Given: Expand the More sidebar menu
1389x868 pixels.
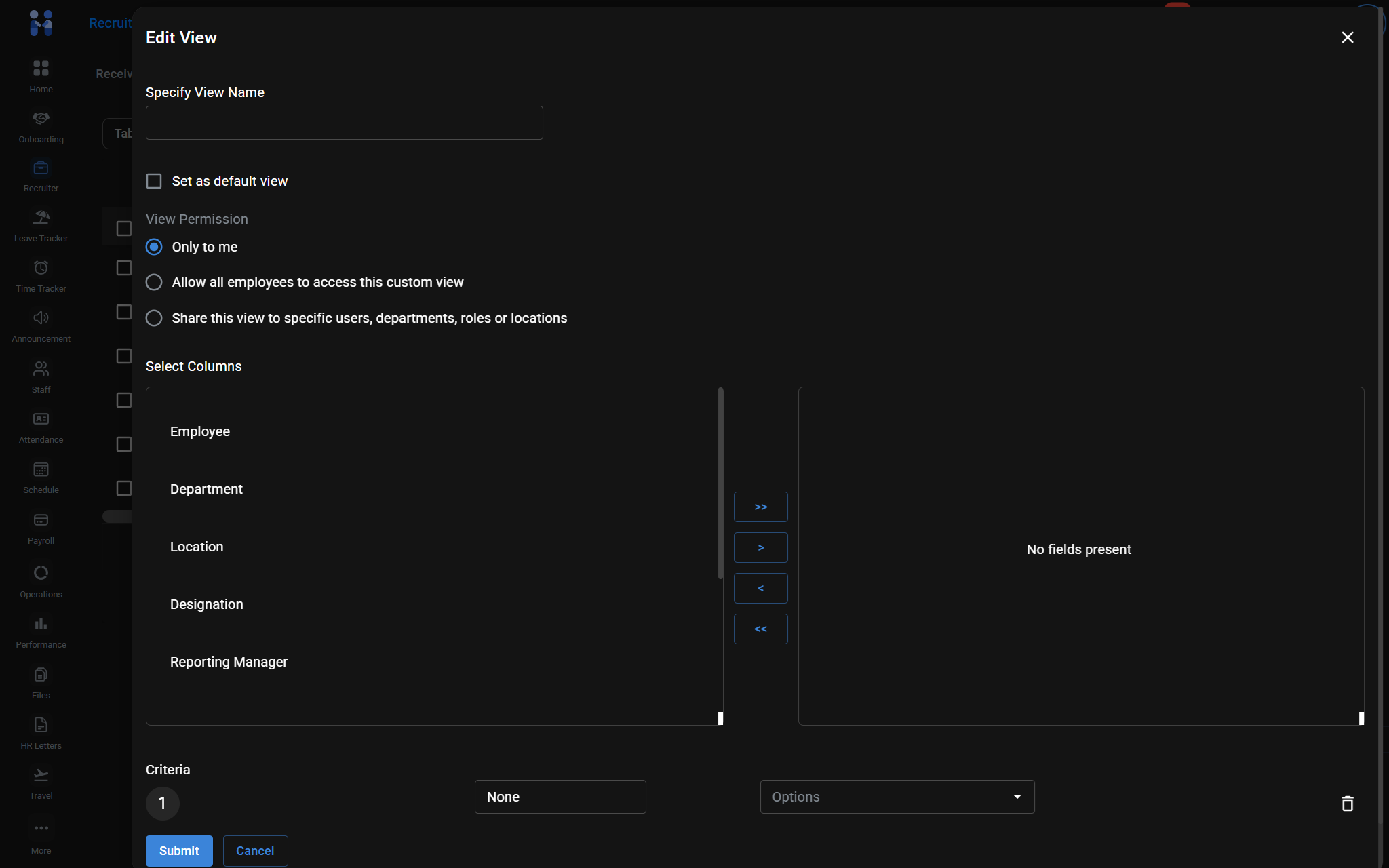Looking at the screenshot, I should tap(41, 829).
